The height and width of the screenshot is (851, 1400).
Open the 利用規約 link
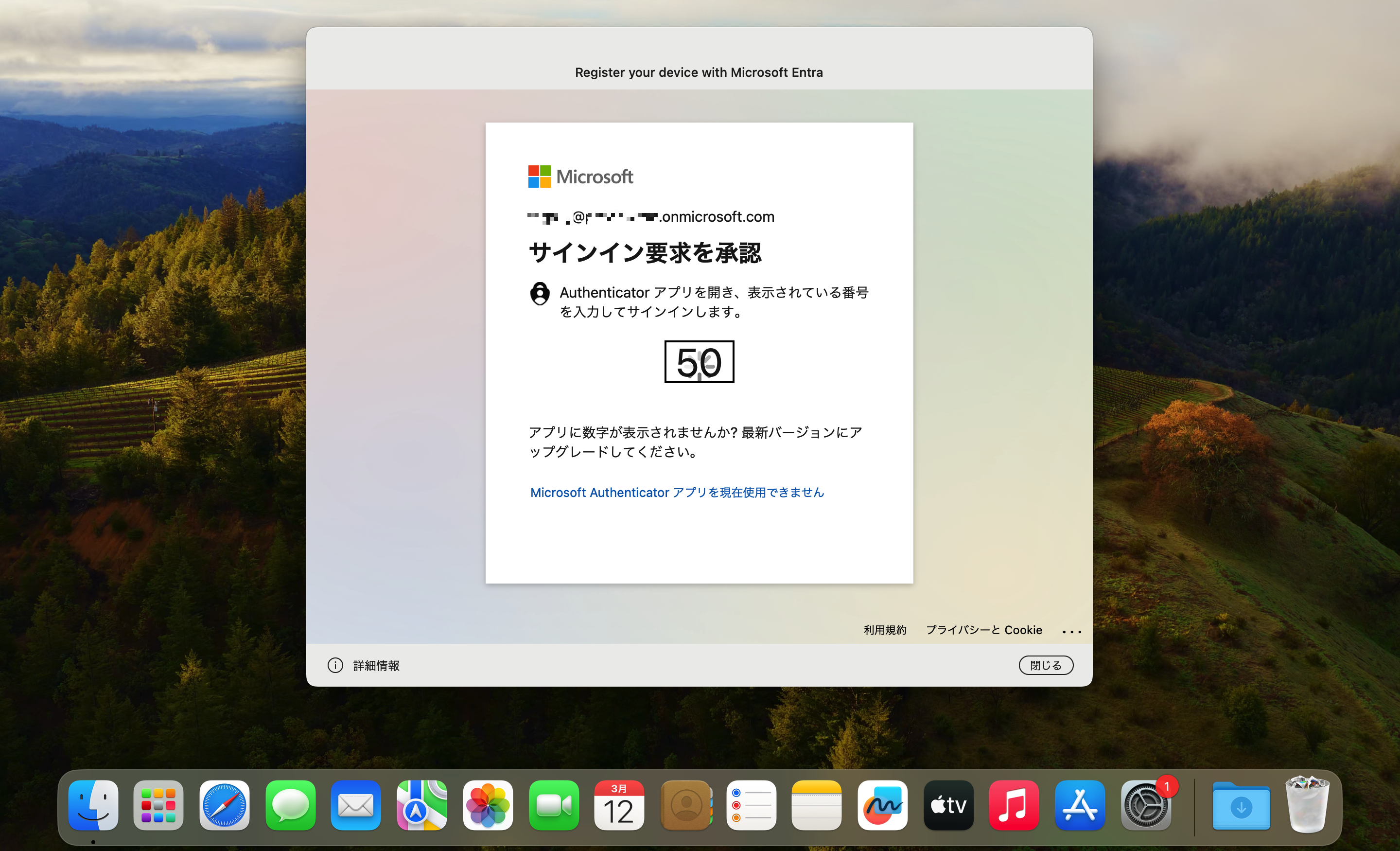tap(885, 630)
